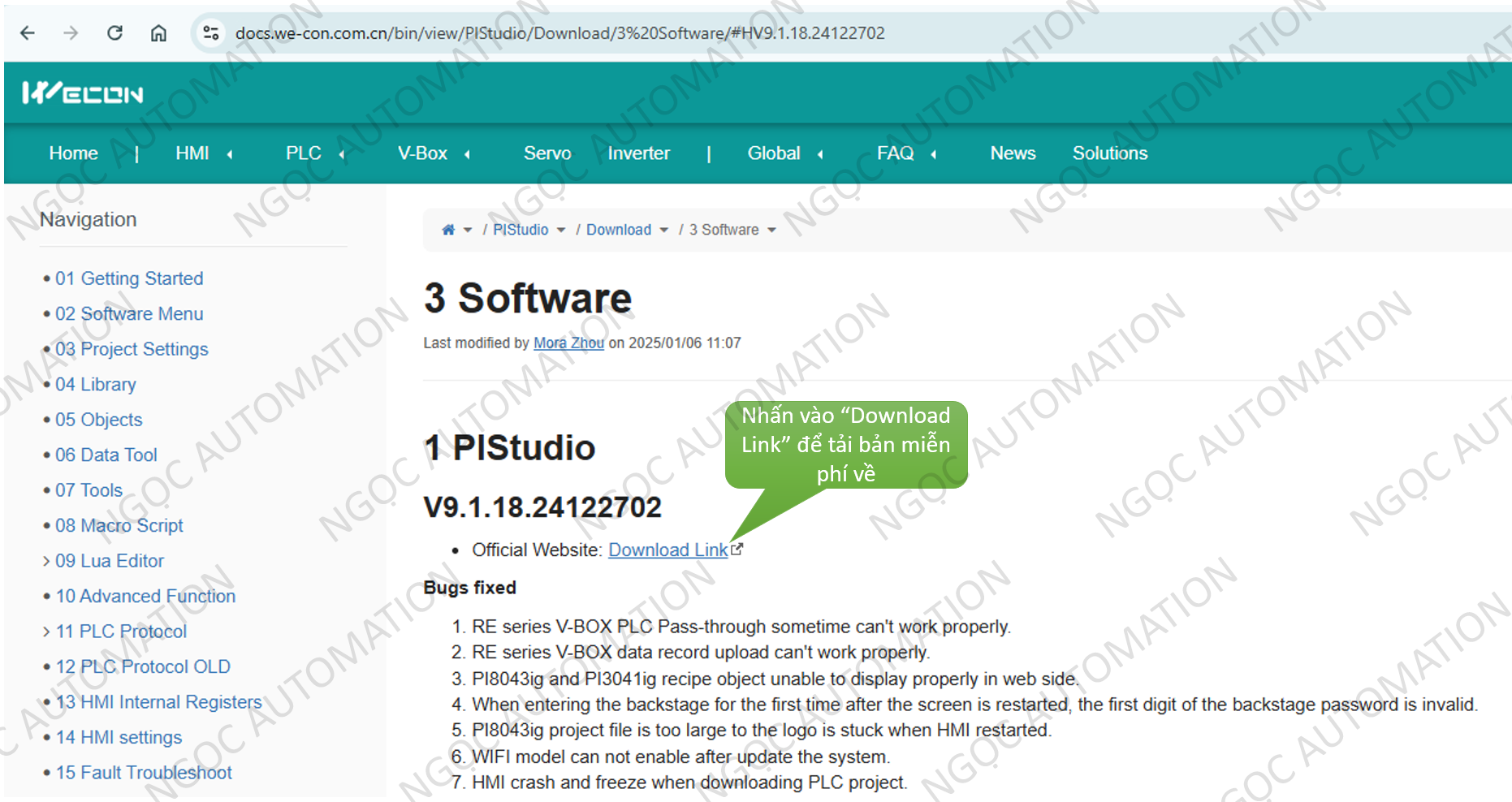1512x802 pixels.
Task: Expand the FAQ dropdown arrow
Action: click(934, 154)
